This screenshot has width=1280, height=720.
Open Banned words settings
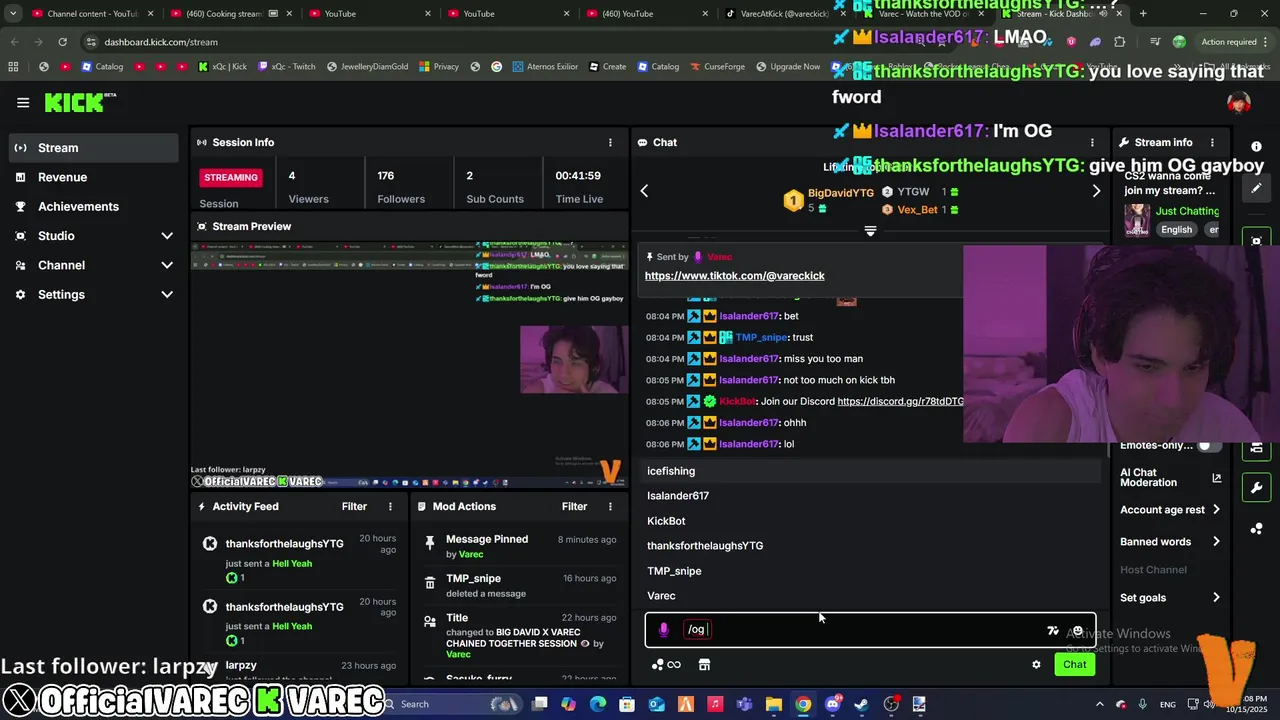coord(1170,542)
